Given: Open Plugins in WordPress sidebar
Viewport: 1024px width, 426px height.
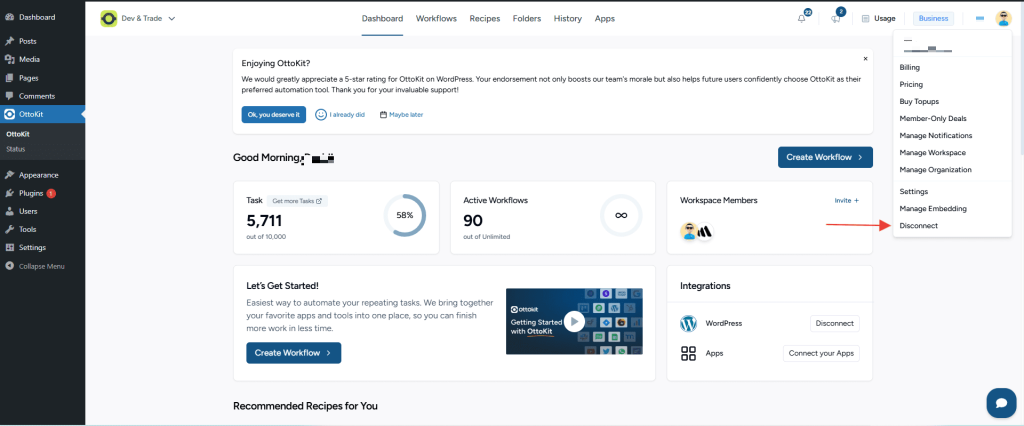Looking at the screenshot, I should [x=31, y=193].
